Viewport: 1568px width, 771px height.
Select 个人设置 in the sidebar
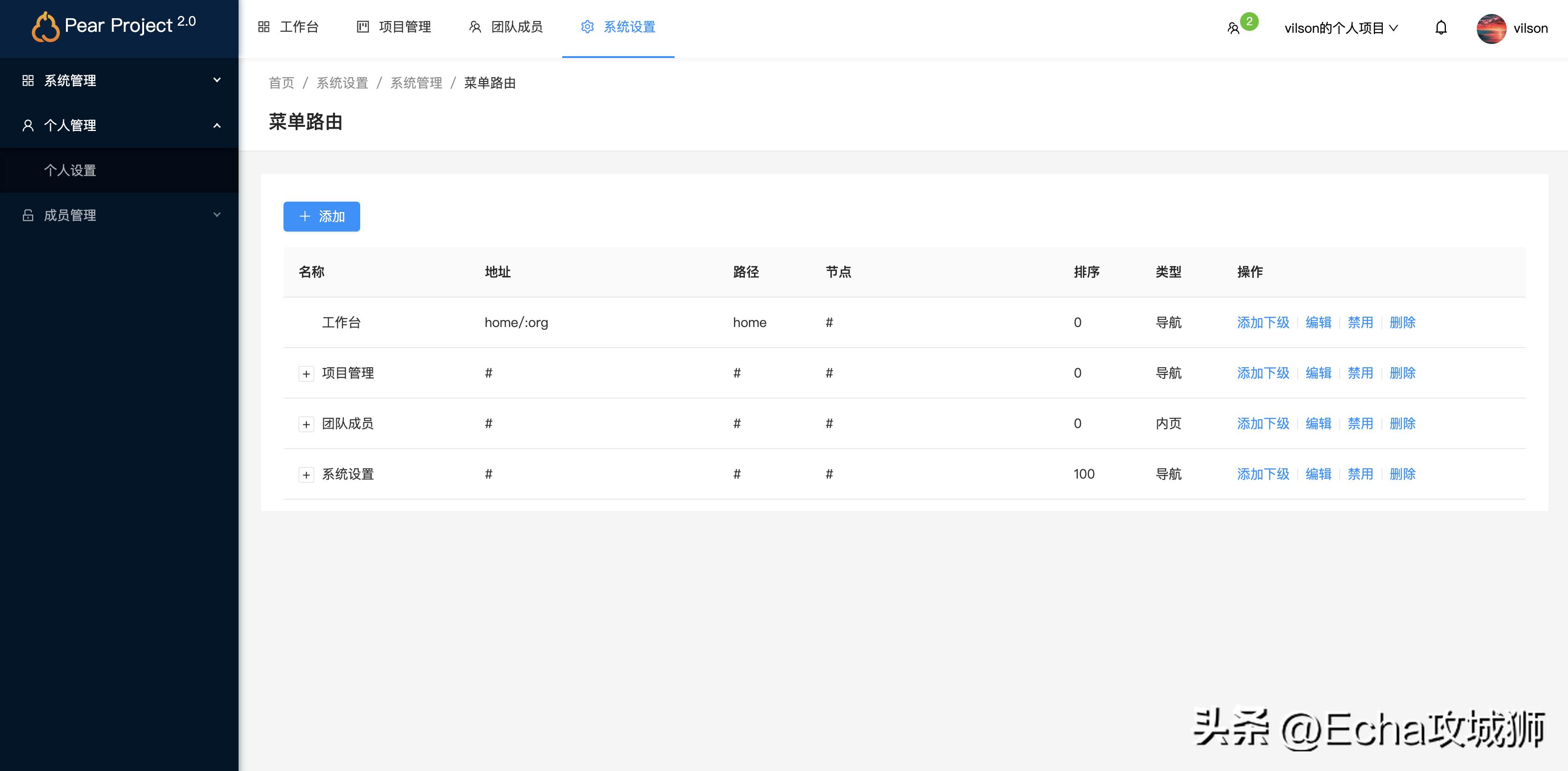click(x=70, y=170)
